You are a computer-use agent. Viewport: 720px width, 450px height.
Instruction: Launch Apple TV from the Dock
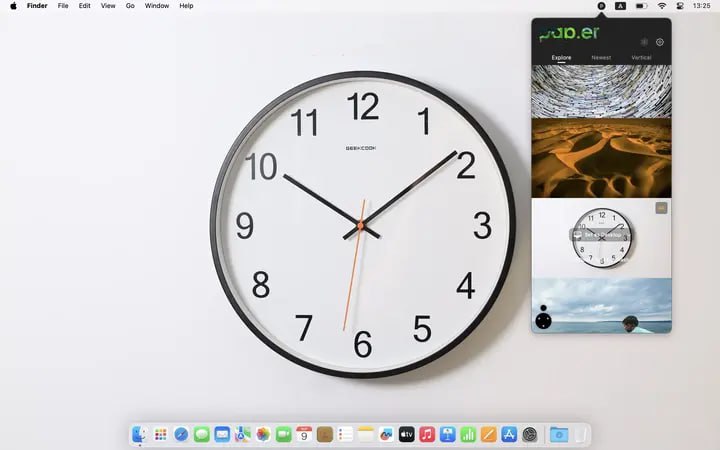406,434
